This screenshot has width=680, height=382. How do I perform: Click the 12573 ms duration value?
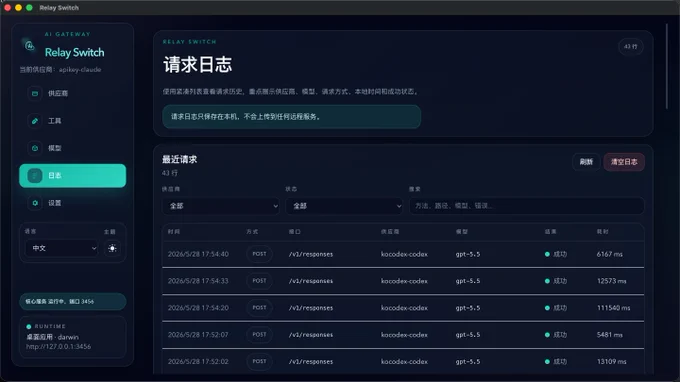click(x=611, y=281)
